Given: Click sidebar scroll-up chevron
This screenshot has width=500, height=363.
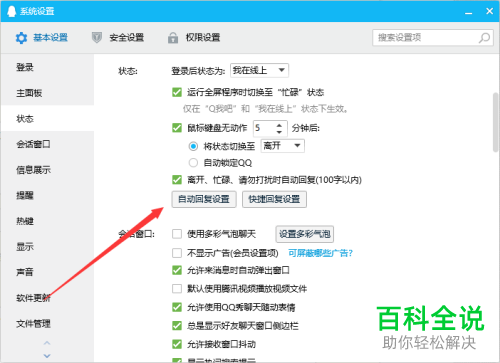Looking at the screenshot, I should pos(47,343).
